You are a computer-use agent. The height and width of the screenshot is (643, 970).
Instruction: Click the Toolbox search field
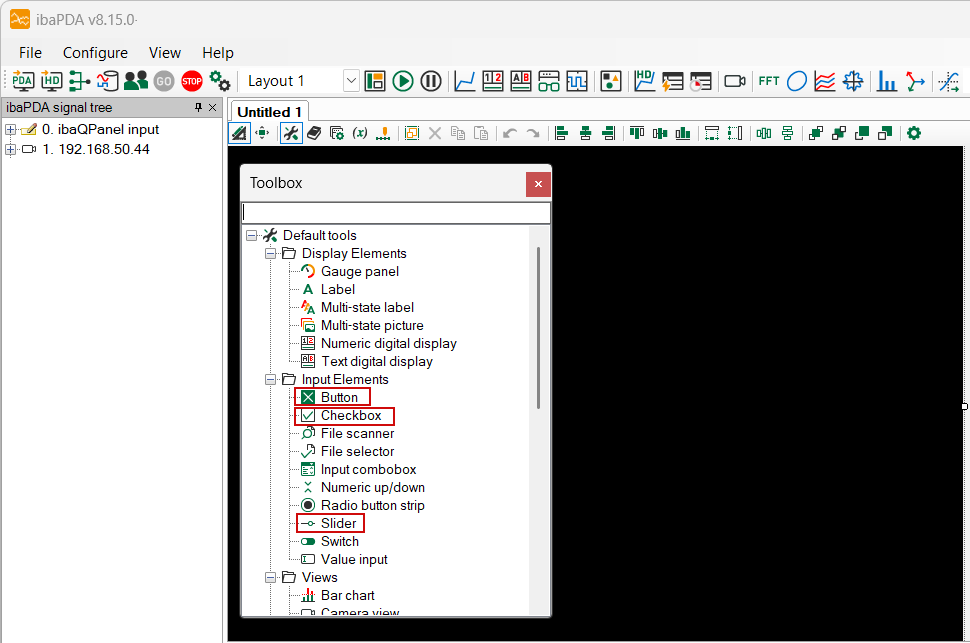point(396,212)
